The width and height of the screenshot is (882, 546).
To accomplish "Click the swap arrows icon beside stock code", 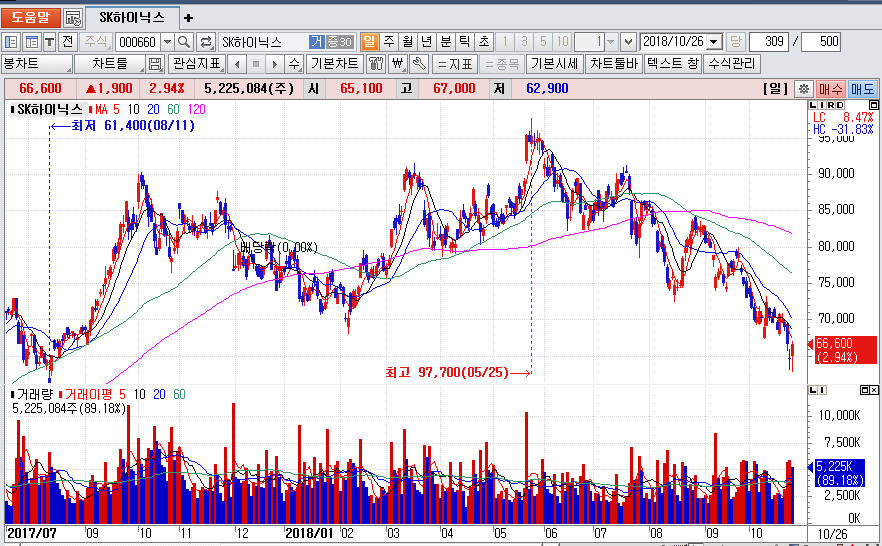I will (206, 42).
